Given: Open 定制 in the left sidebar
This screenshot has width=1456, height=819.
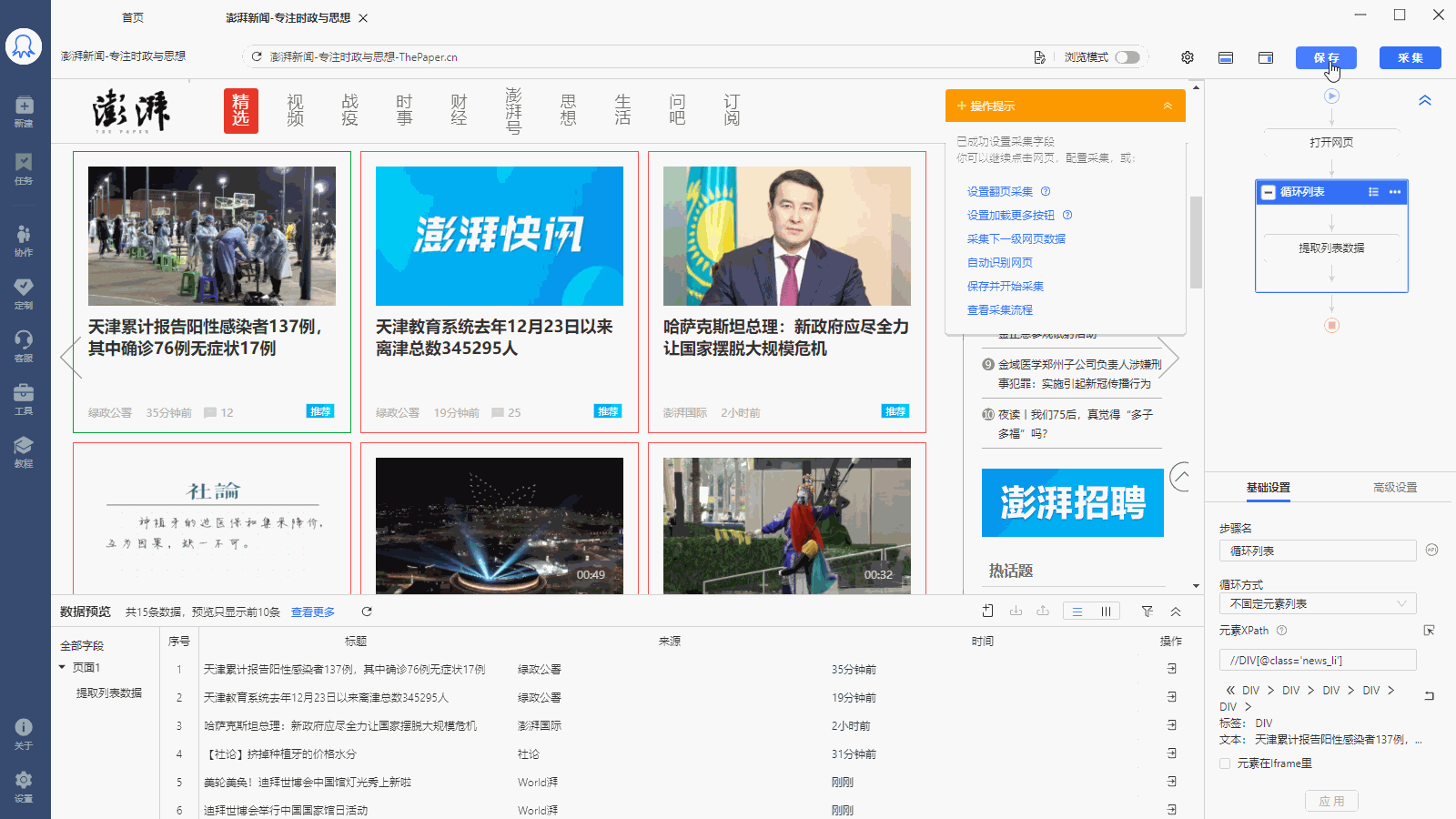Looking at the screenshot, I should coord(24,293).
